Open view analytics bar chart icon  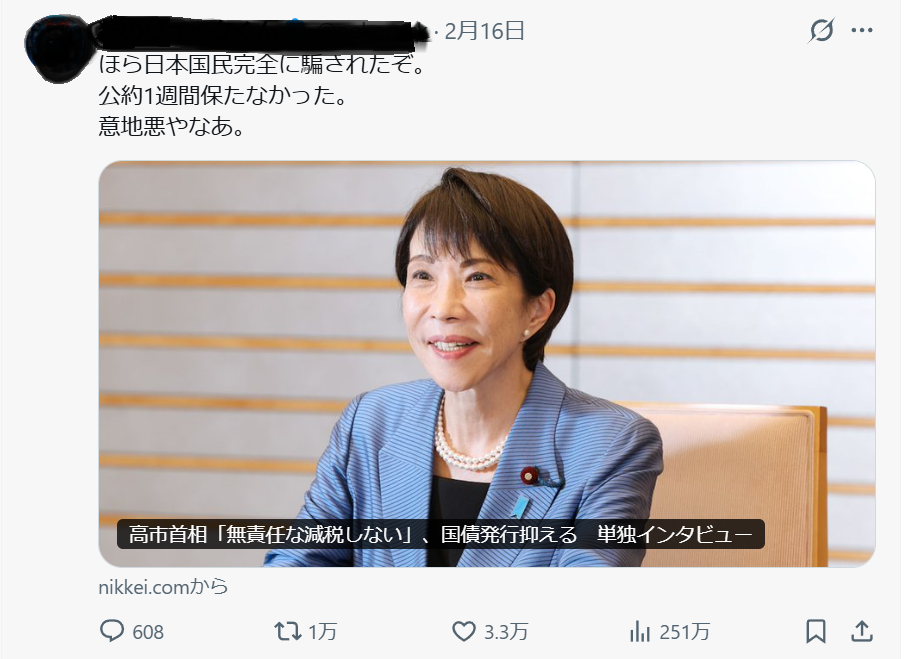[640, 631]
